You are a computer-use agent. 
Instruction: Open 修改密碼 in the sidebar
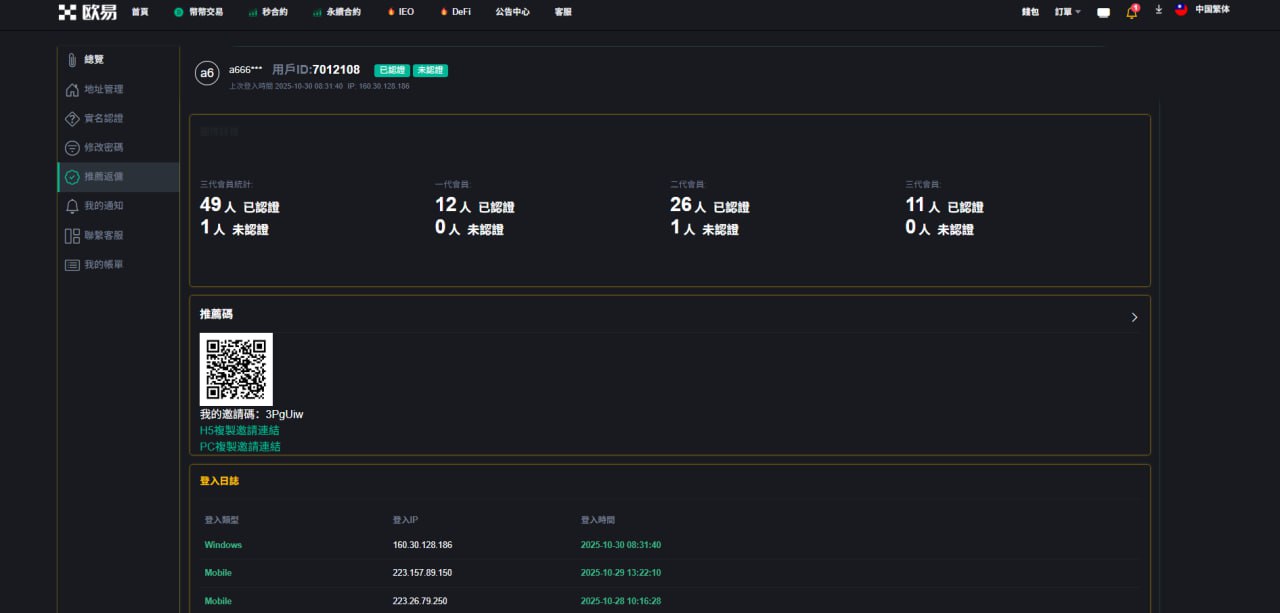pyautogui.click(x=103, y=148)
